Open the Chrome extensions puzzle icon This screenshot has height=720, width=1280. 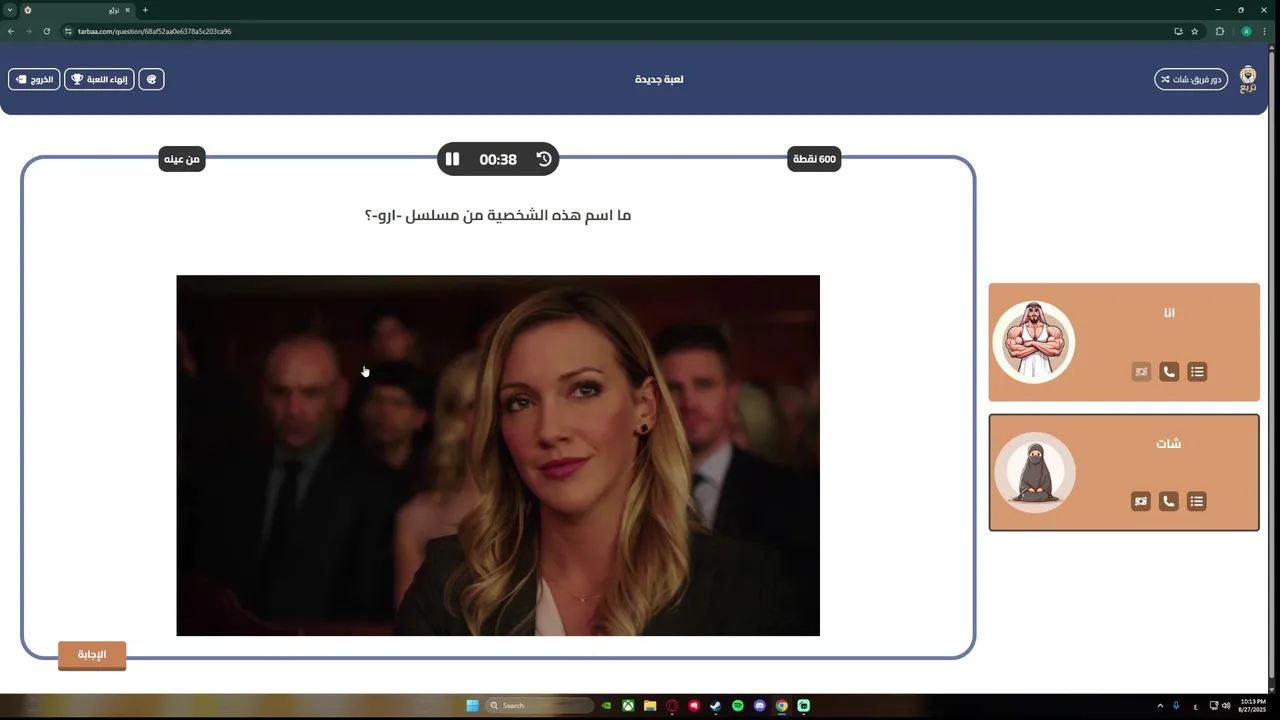1220,31
